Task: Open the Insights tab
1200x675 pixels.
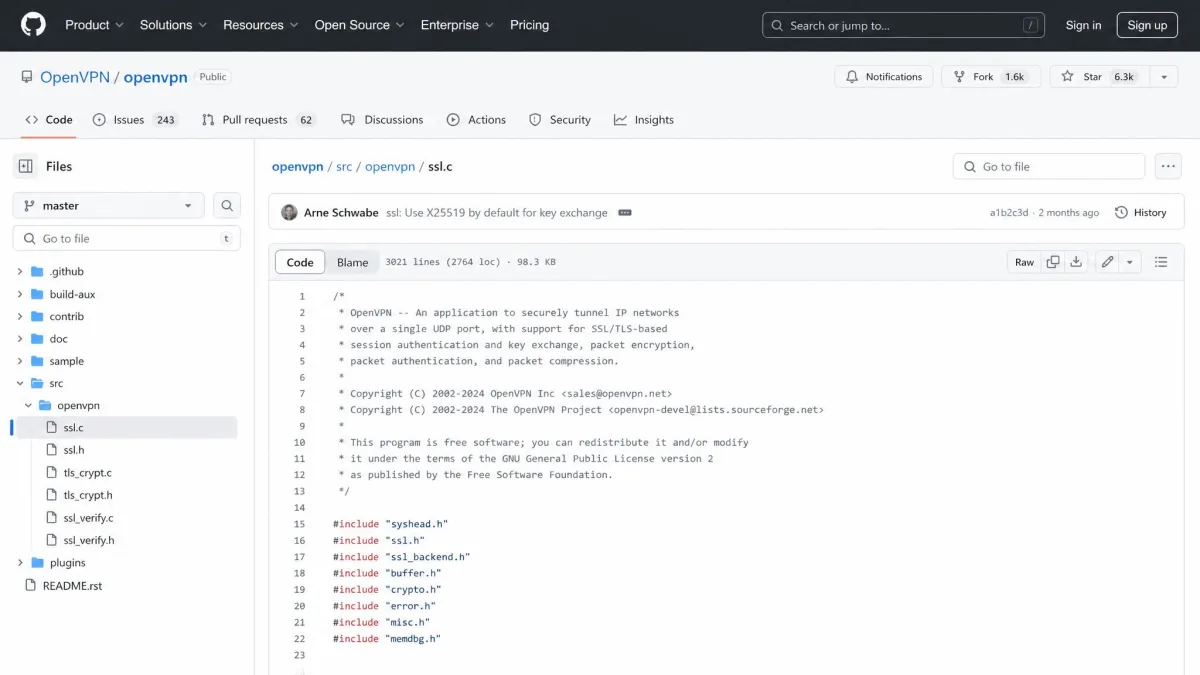Action: pos(644,120)
